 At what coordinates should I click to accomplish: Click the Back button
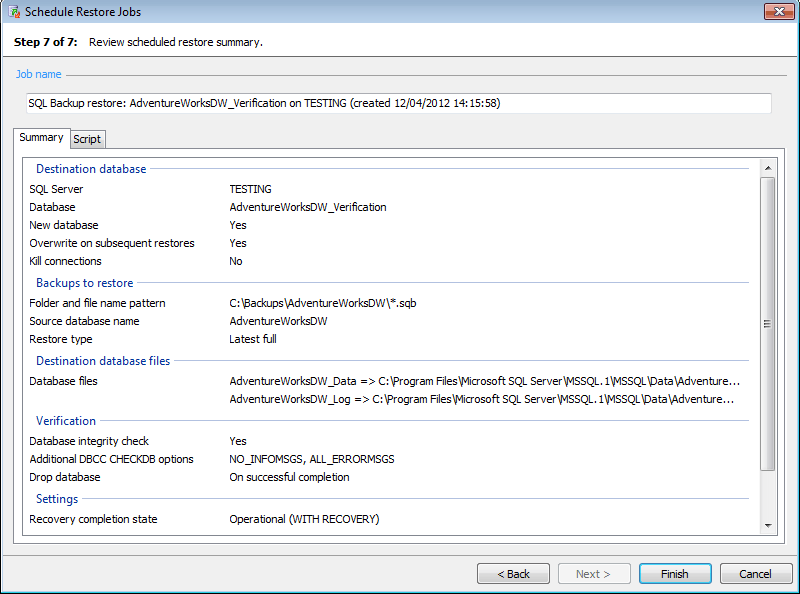(x=513, y=573)
